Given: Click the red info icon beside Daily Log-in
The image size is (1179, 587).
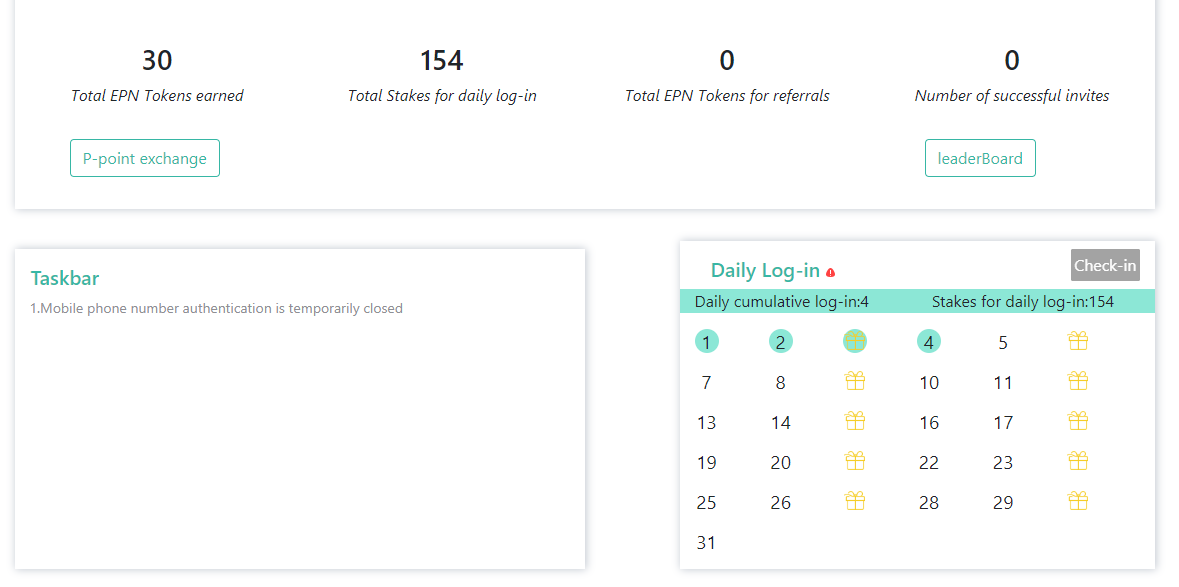Looking at the screenshot, I should [x=830, y=272].
